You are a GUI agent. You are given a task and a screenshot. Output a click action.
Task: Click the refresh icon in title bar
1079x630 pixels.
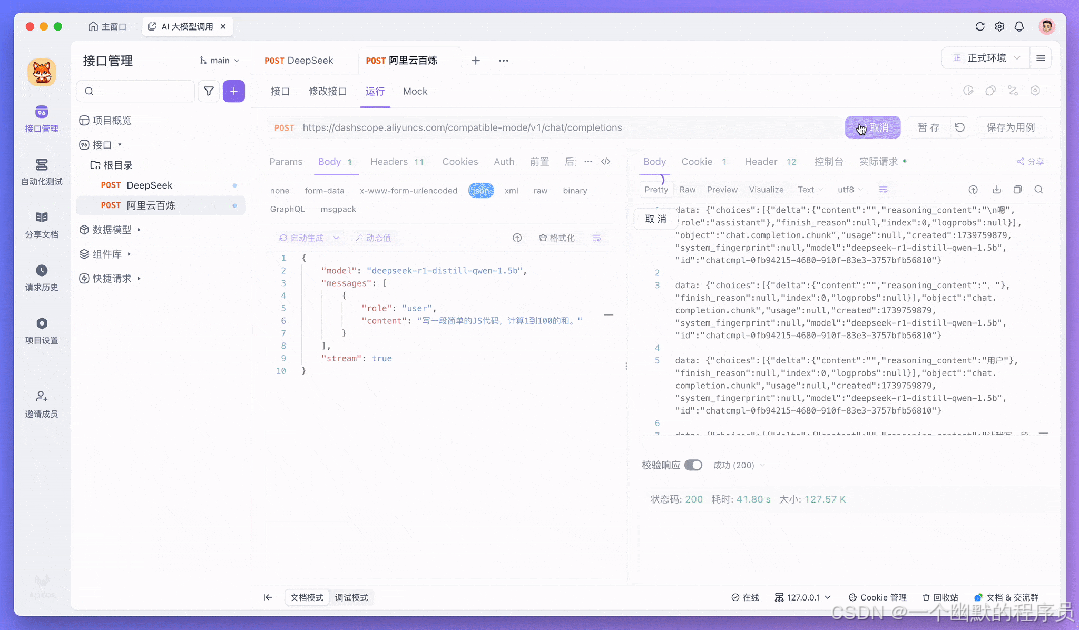pos(980,27)
